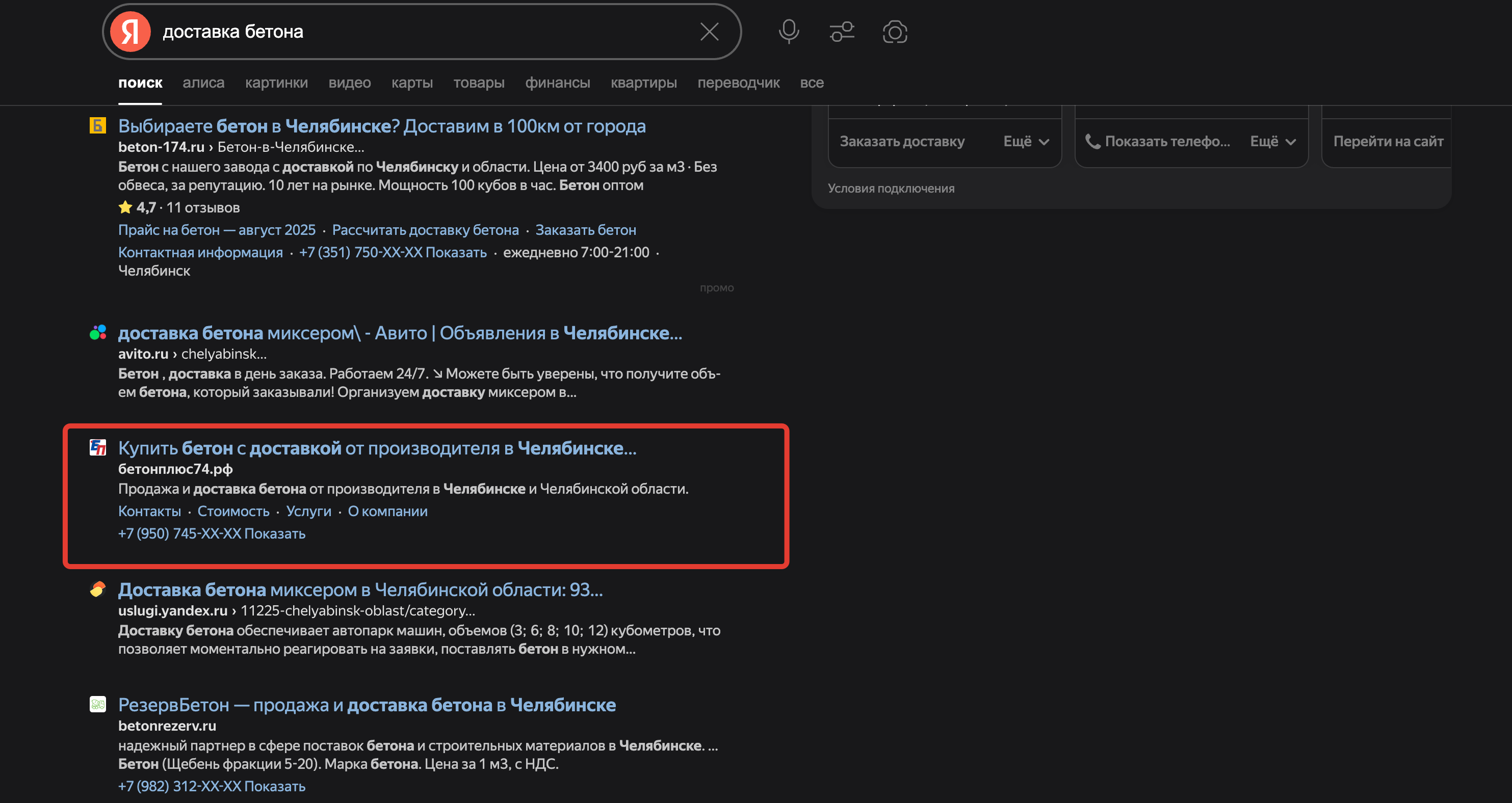Start image search using camera icon

pyautogui.click(x=895, y=33)
